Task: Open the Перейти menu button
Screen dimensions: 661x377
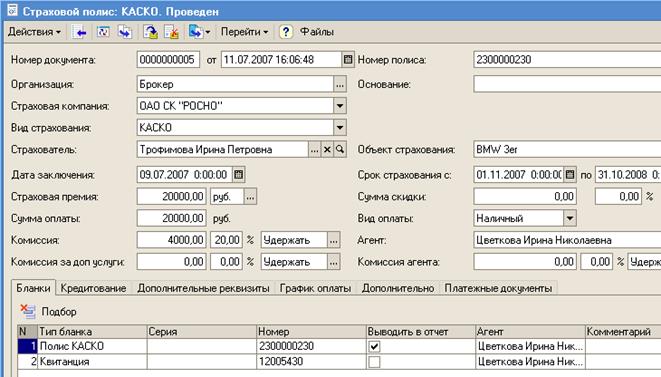Action: [245, 32]
